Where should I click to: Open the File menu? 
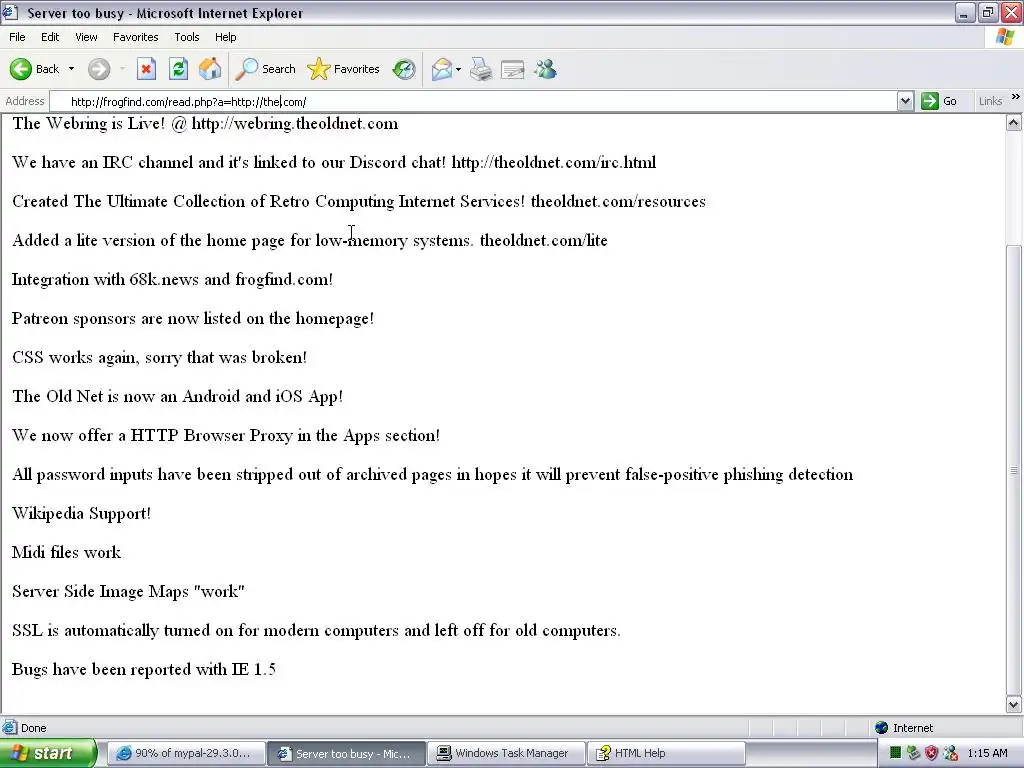(x=17, y=37)
